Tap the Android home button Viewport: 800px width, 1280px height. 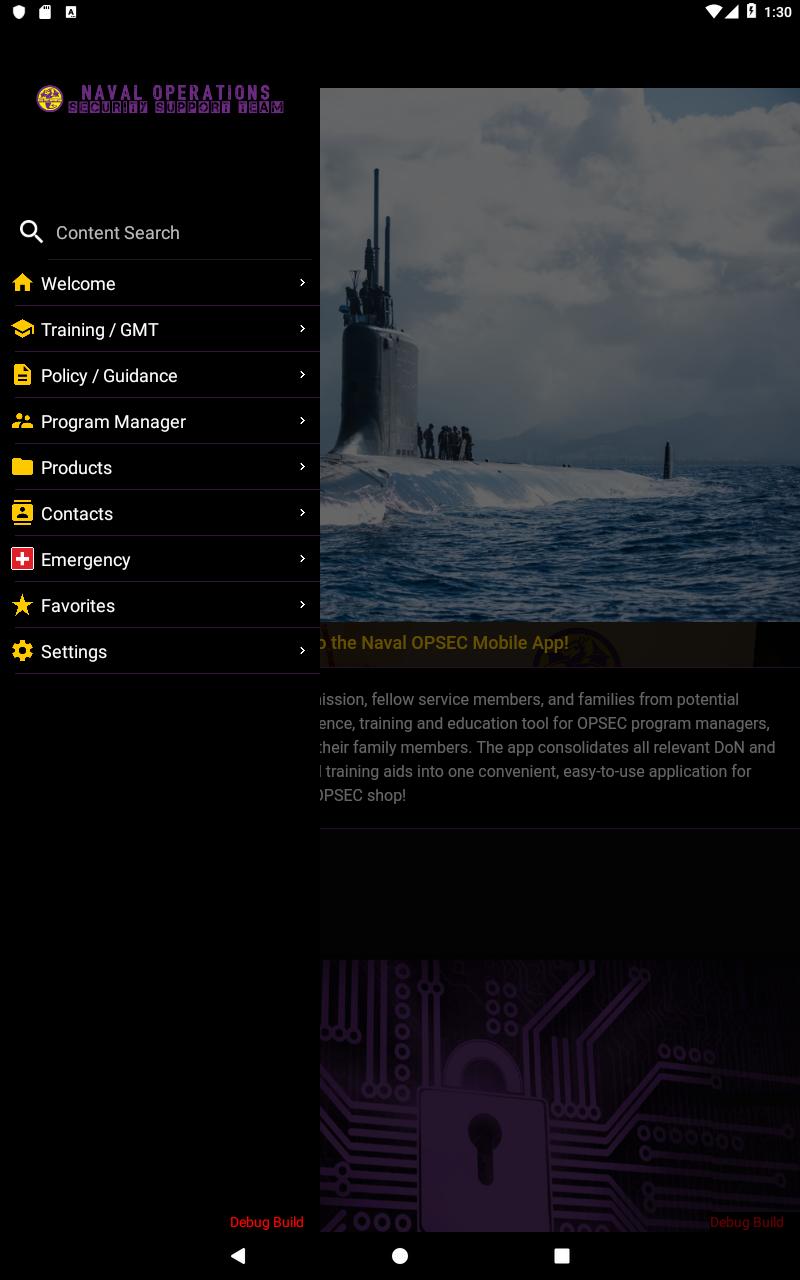point(400,1255)
